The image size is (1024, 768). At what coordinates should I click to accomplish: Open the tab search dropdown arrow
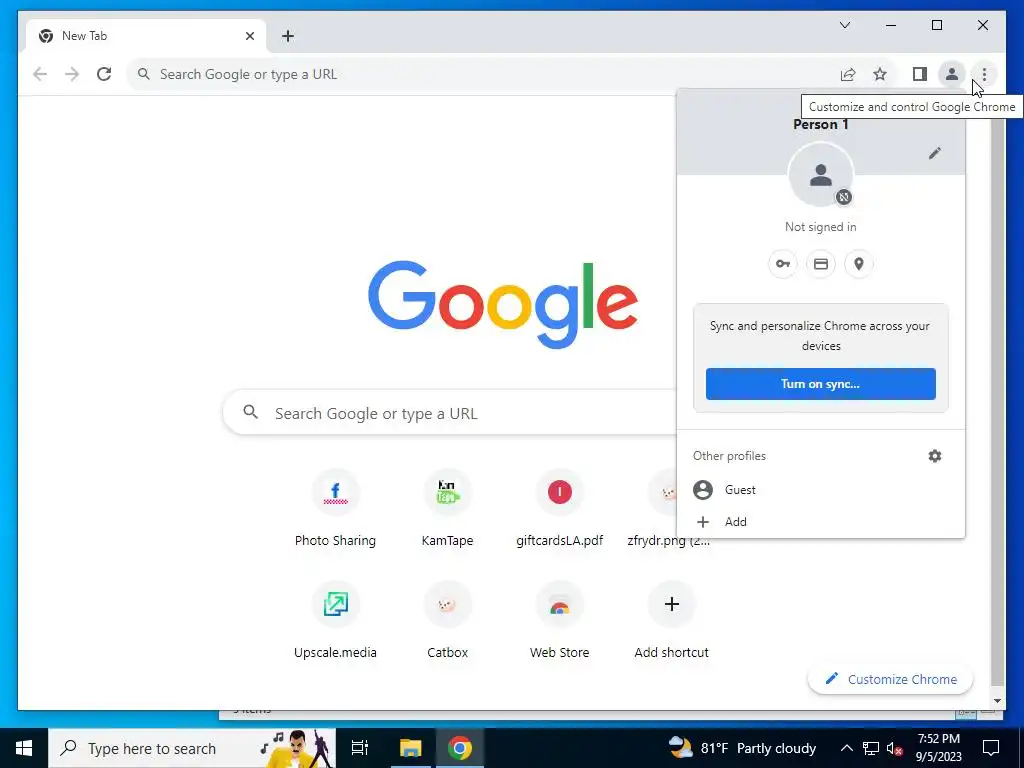pyautogui.click(x=844, y=25)
